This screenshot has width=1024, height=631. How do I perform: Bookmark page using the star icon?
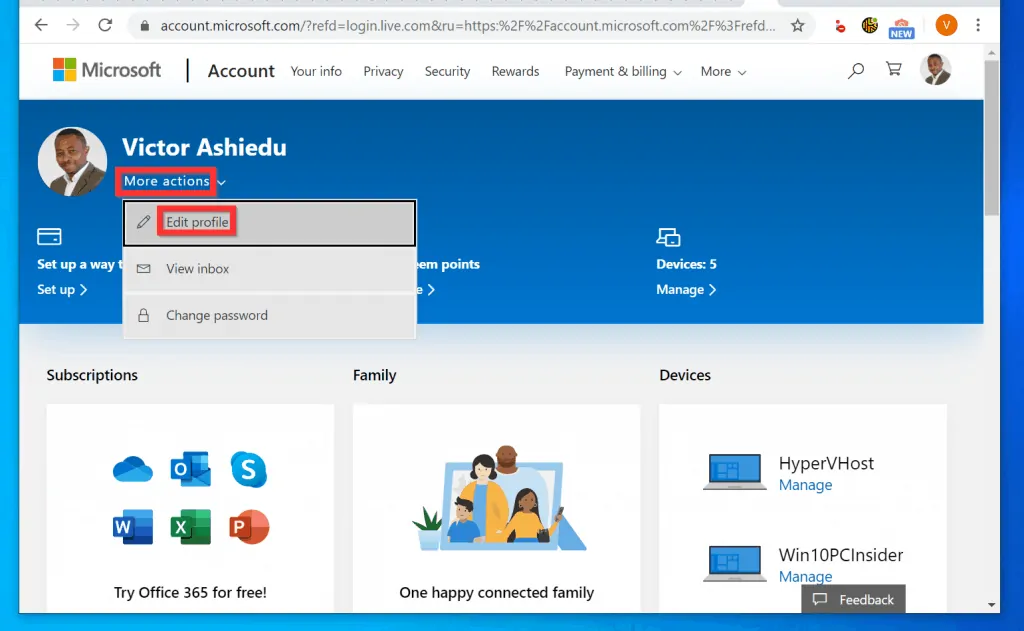pos(797,26)
